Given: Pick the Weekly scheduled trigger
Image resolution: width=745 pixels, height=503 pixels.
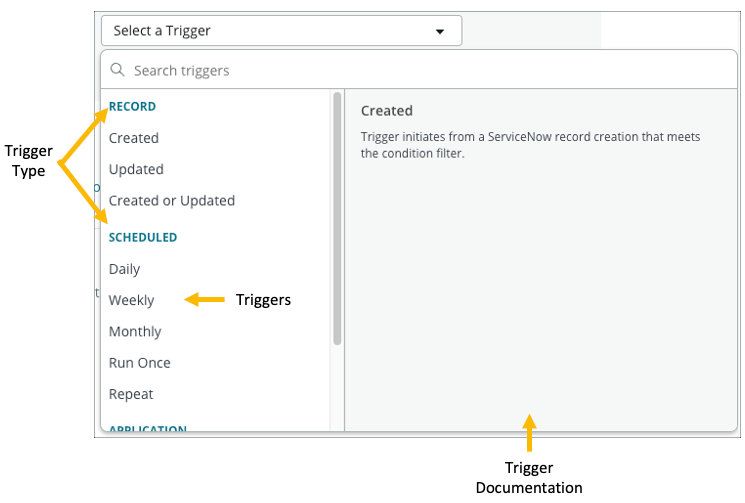Looking at the screenshot, I should (132, 300).
